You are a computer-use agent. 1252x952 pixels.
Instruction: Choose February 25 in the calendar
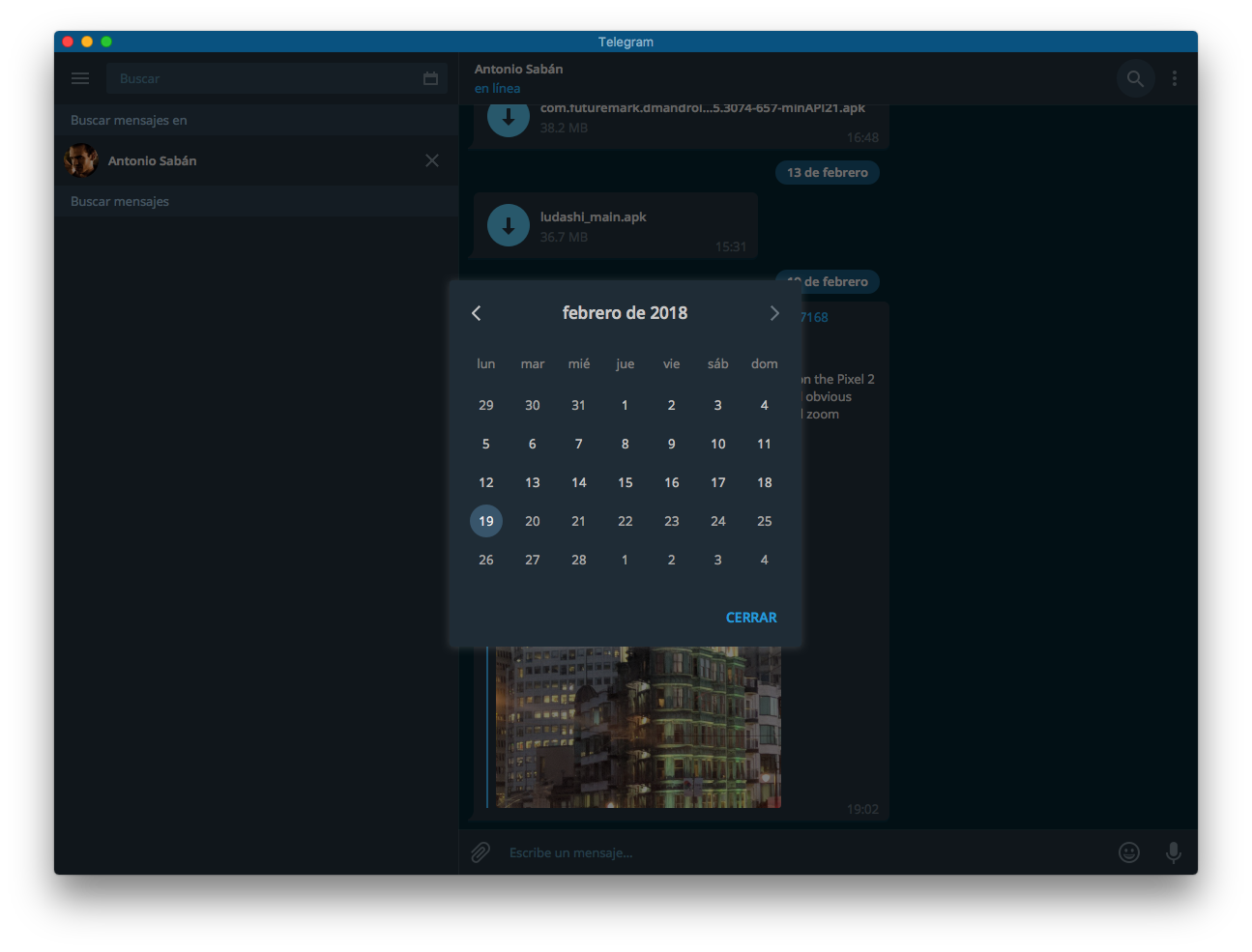(x=764, y=521)
